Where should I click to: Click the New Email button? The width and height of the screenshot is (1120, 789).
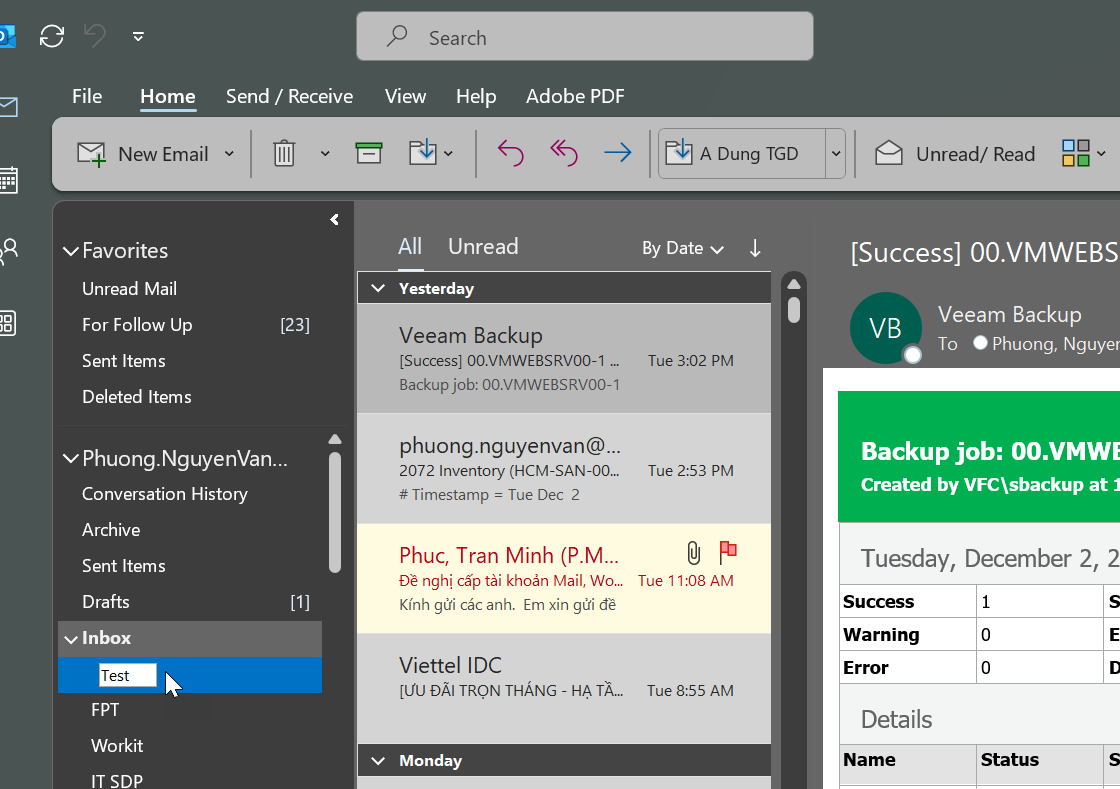click(144, 154)
